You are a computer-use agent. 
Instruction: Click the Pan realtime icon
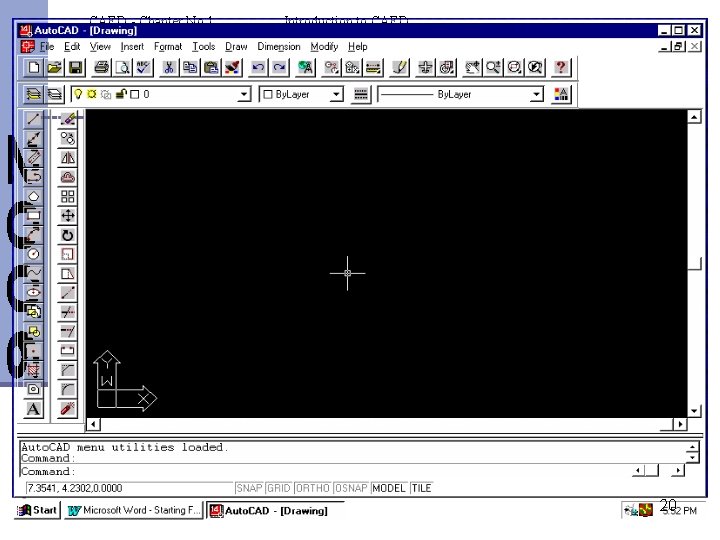click(472, 68)
